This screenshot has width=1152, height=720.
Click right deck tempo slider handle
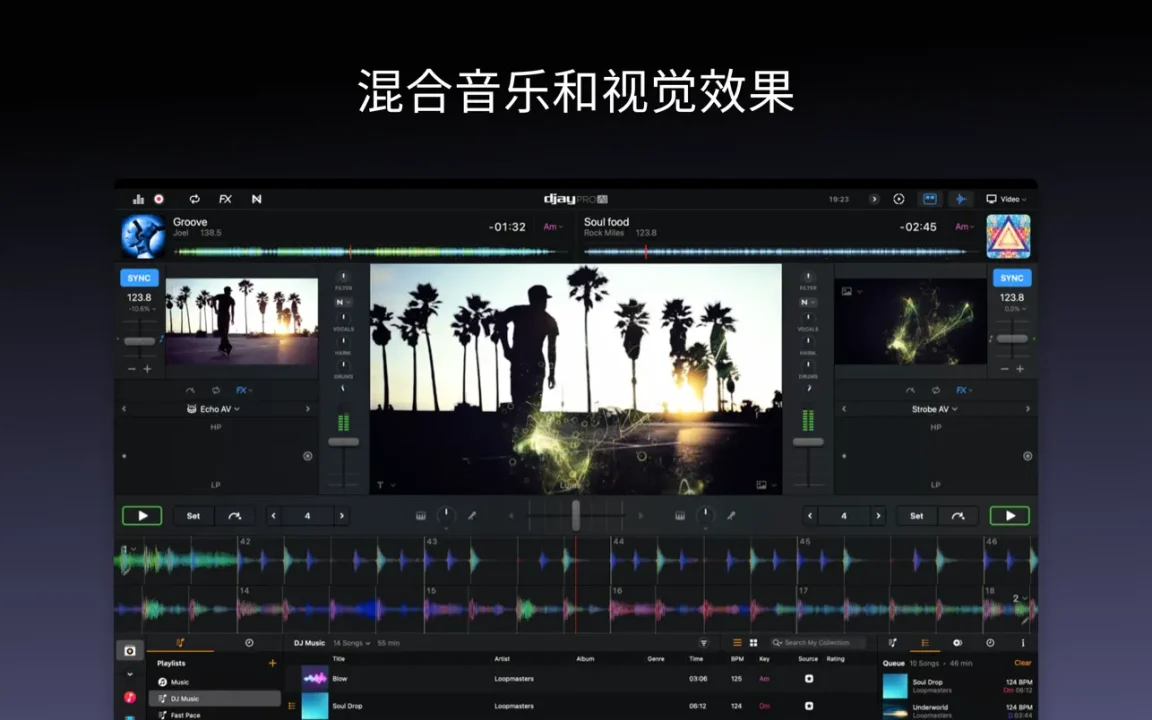[1012, 339]
